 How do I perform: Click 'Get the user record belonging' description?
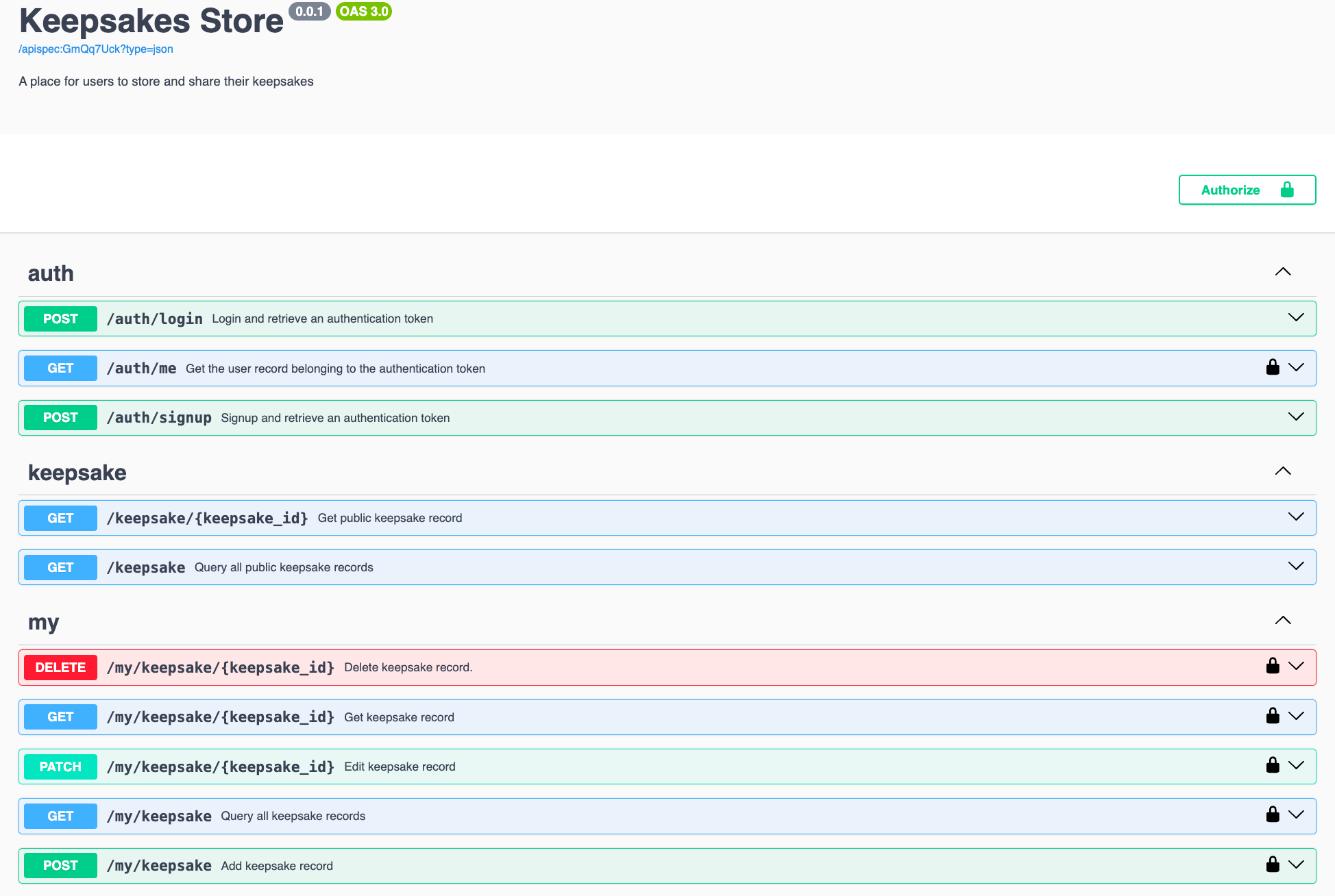(x=336, y=369)
